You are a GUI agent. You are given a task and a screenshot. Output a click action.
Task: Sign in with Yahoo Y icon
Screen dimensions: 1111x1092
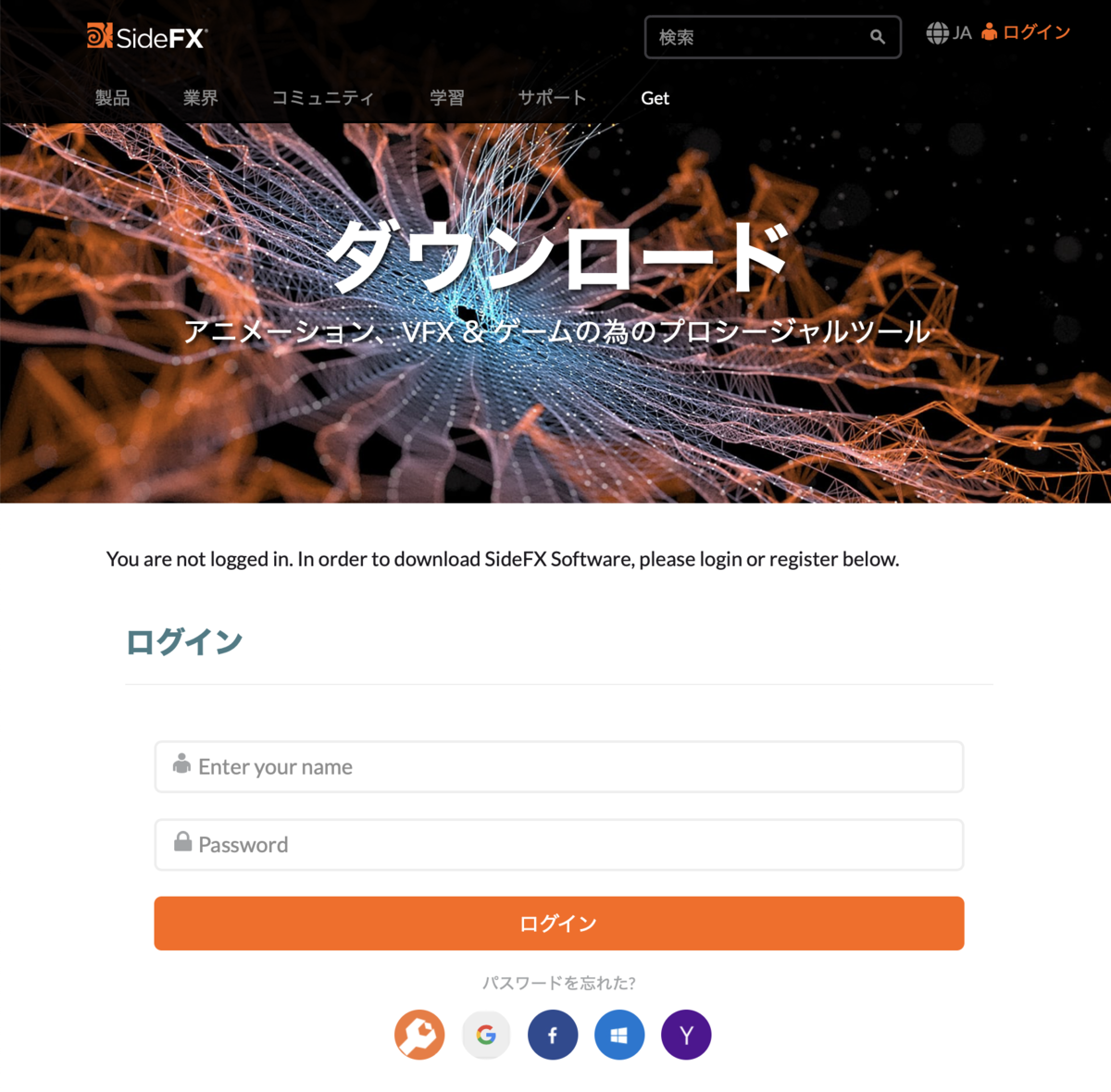(686, 1035)
